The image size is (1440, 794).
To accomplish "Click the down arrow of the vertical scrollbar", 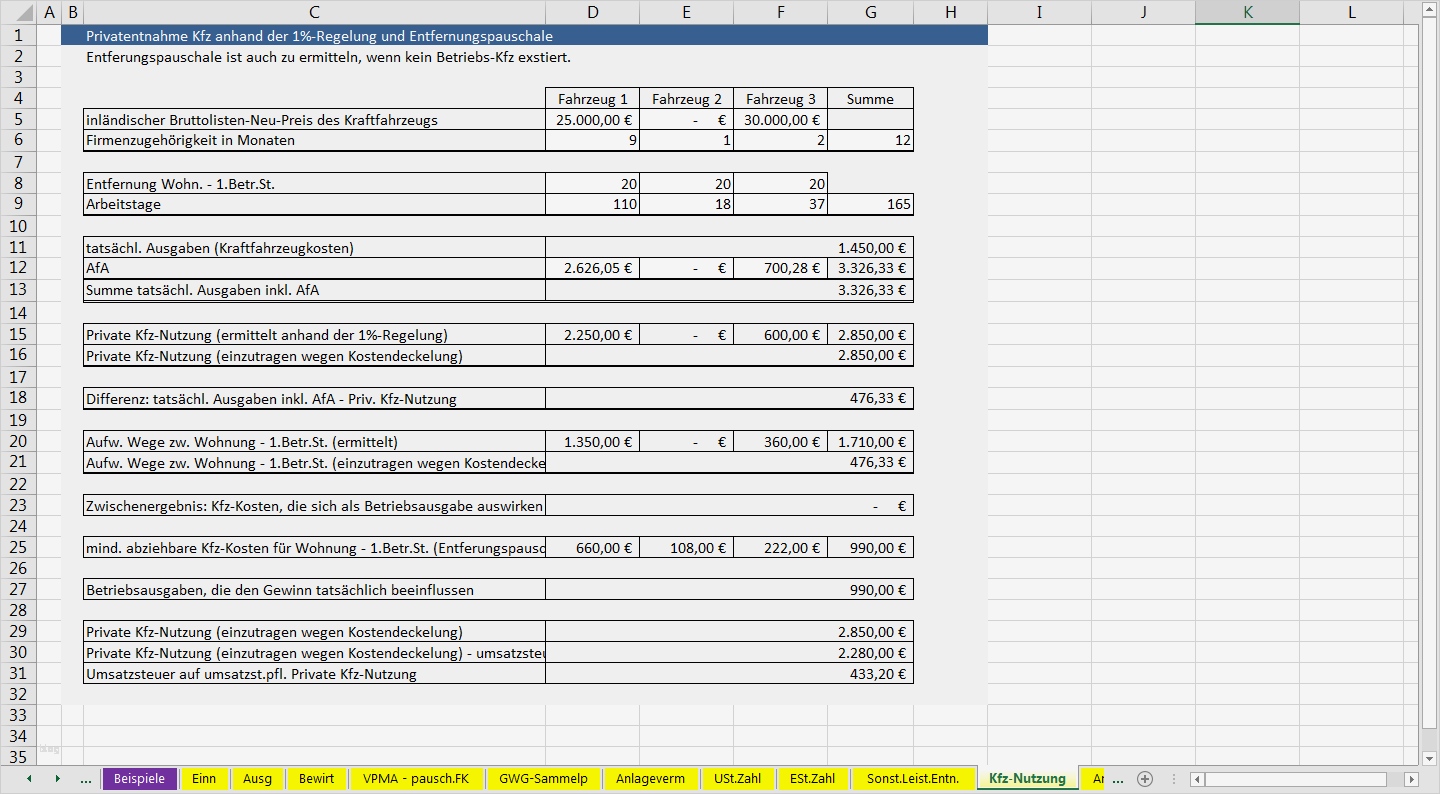I will click(x=1429, y=757).
